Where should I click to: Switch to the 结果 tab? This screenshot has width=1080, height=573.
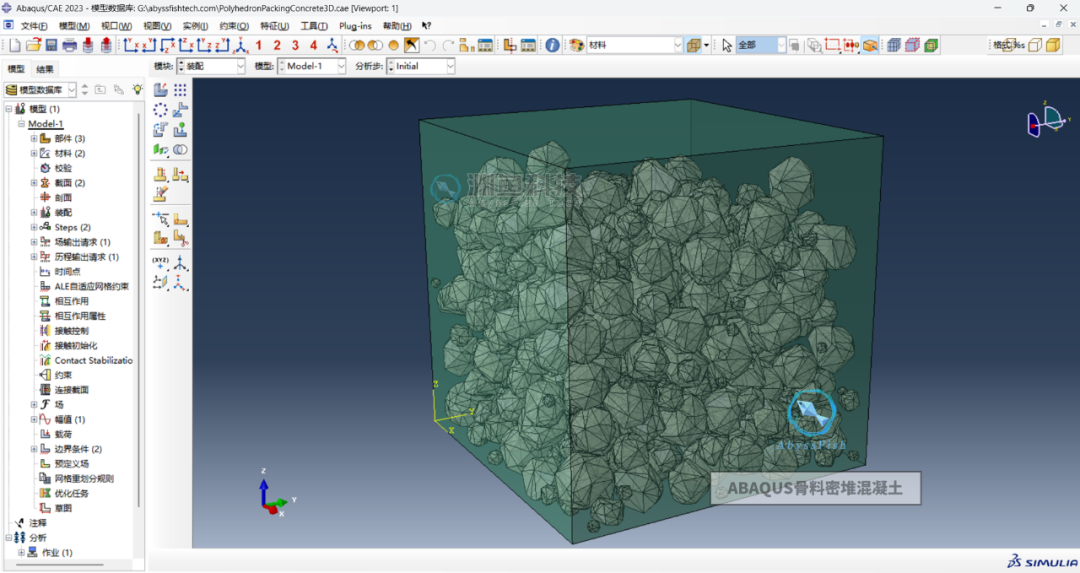pos(45,69)
